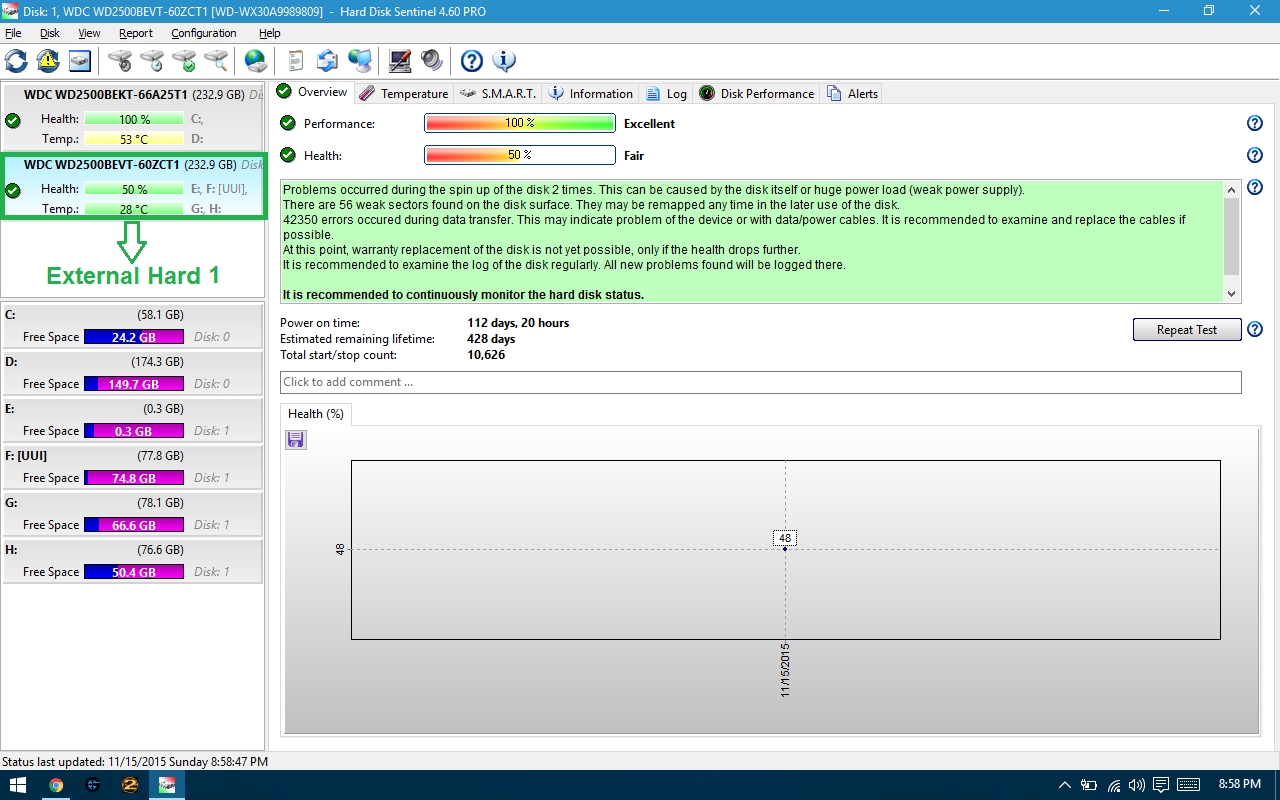Click the disk with magnifier icon

216,61
